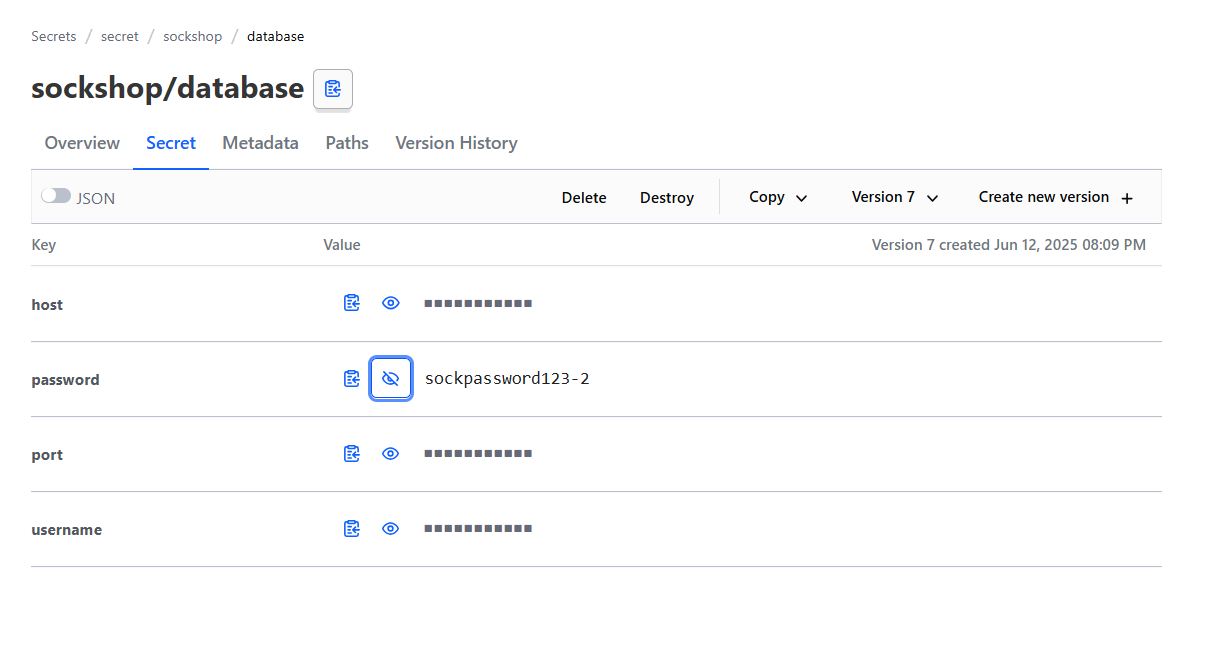This screenshot has width=1231, height=649.
Task: Copy the host key value
Action: pyautogui.click(x=351, y=302)
